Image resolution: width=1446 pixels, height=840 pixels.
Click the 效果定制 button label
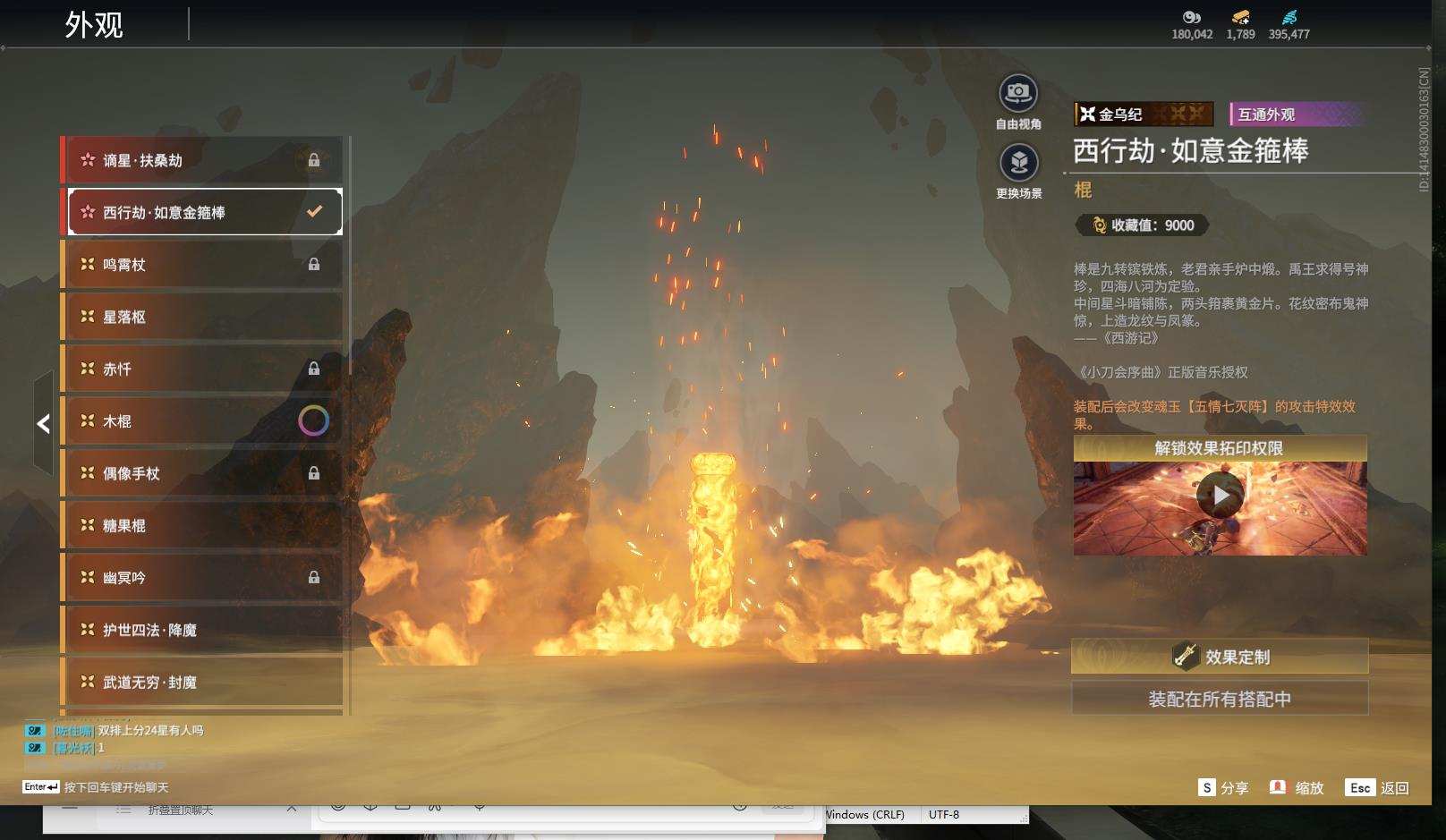pyautogui.click(x=1238, y=658)
